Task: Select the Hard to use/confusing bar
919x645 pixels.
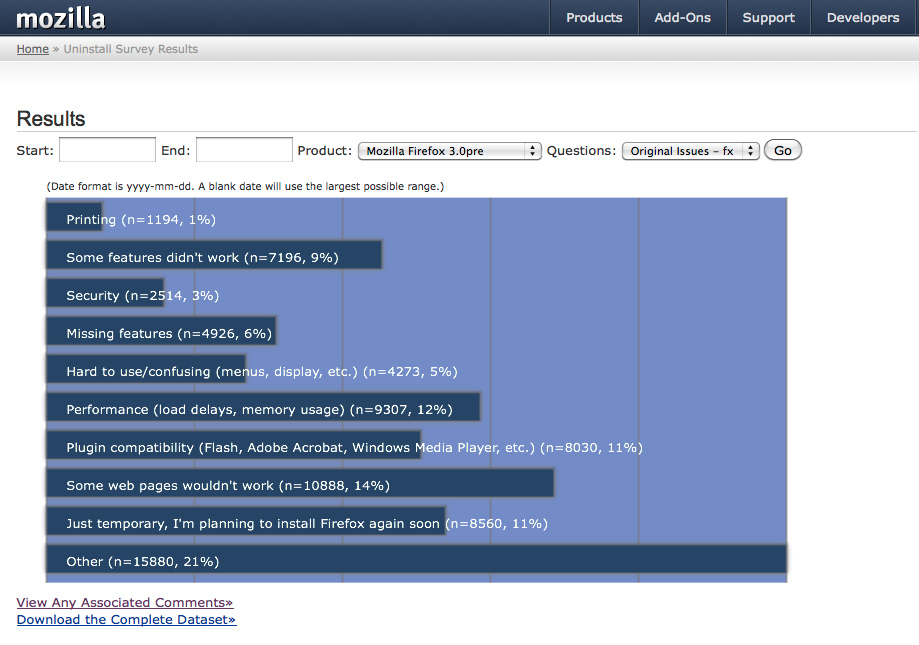Action: click(x=146, y=370)
